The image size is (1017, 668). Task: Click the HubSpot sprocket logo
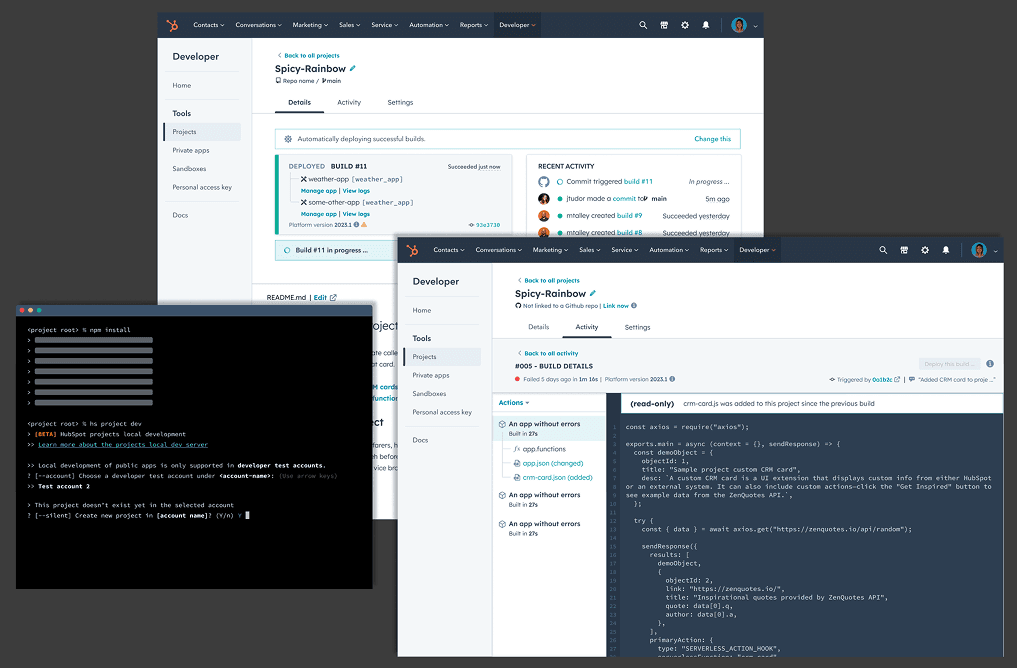(x=412, y=251)
